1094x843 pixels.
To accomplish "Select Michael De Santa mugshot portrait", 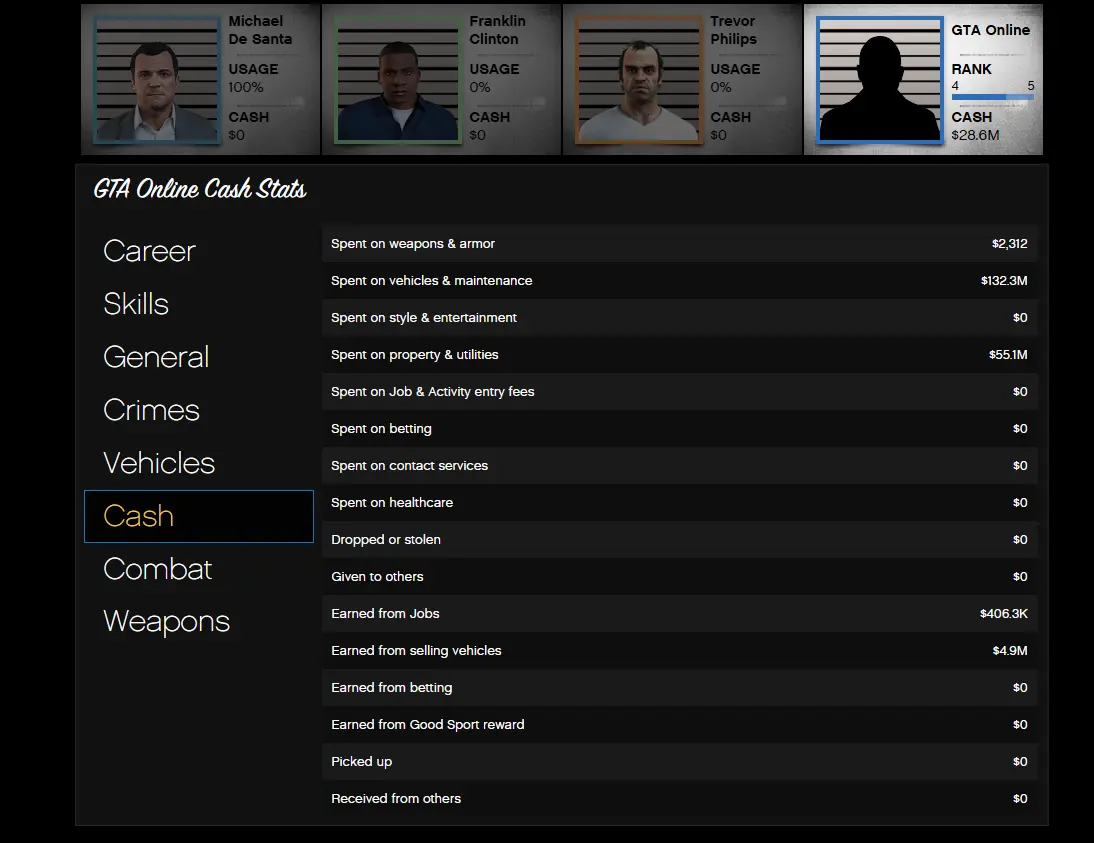I will (157, 80).
